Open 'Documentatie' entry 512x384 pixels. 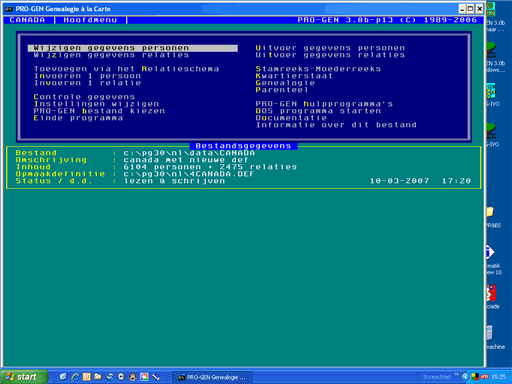click(291, 118)
